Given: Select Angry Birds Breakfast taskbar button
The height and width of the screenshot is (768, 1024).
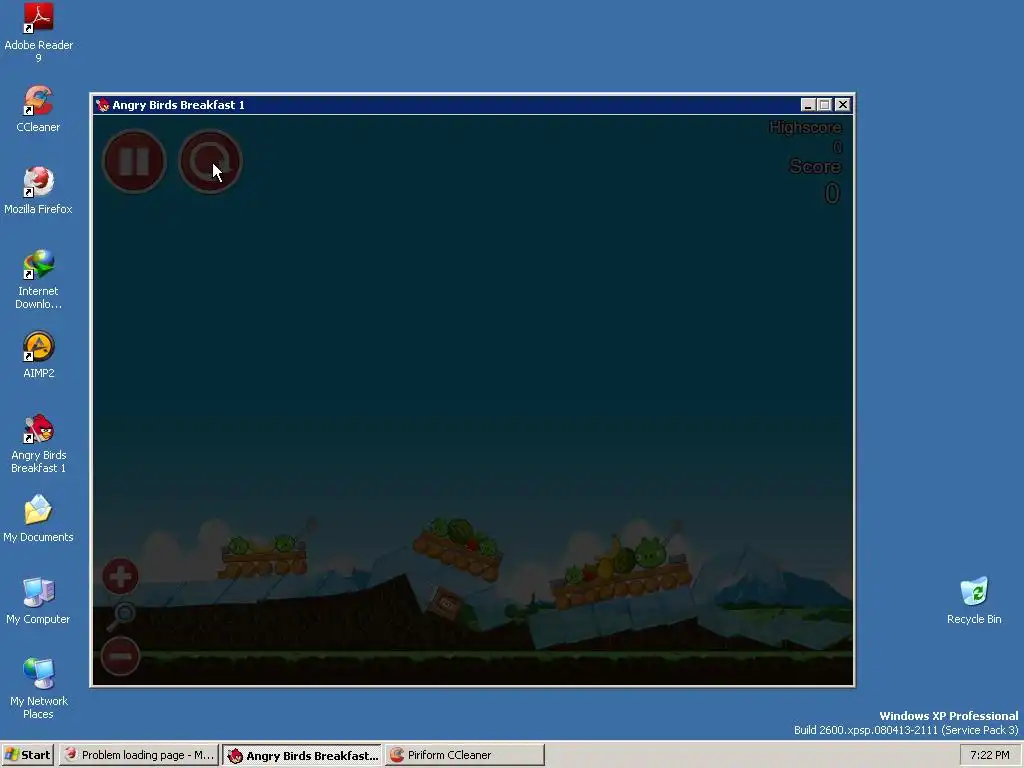Looking at the screenshot, I should click(x=302, y=755).
